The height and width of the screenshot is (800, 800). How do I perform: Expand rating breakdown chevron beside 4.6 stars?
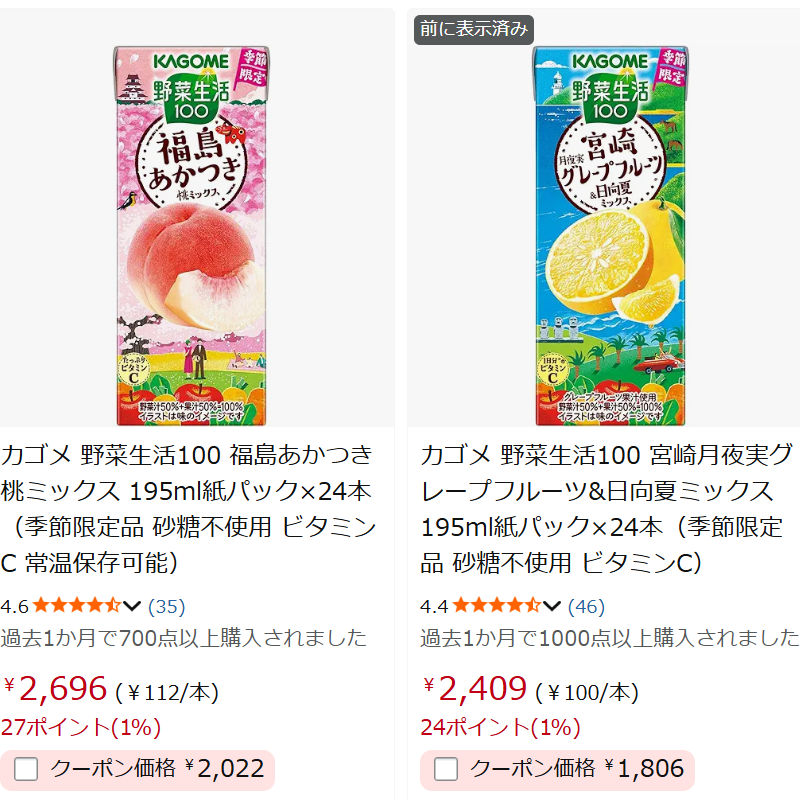(132, 606)
